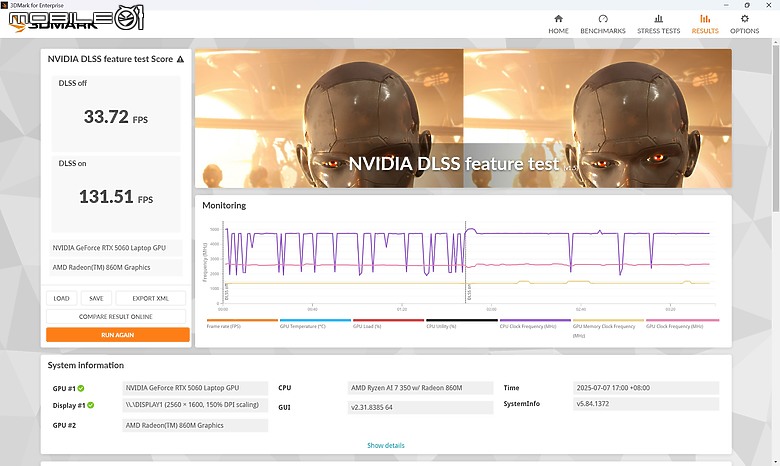Screen dimensions: 780x466
Task: Select SystemInfo v5.84.1372 value
Action: point(646,404)
